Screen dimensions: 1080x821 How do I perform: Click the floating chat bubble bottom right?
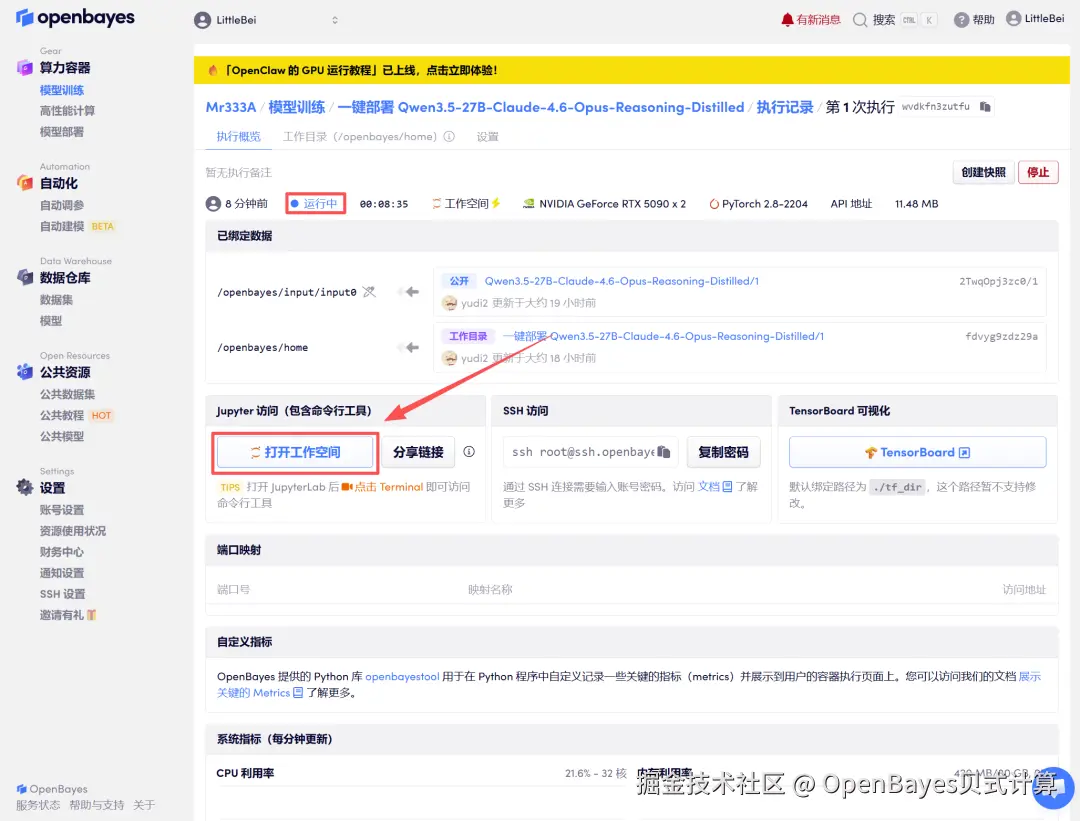[x=1053, y=787]
